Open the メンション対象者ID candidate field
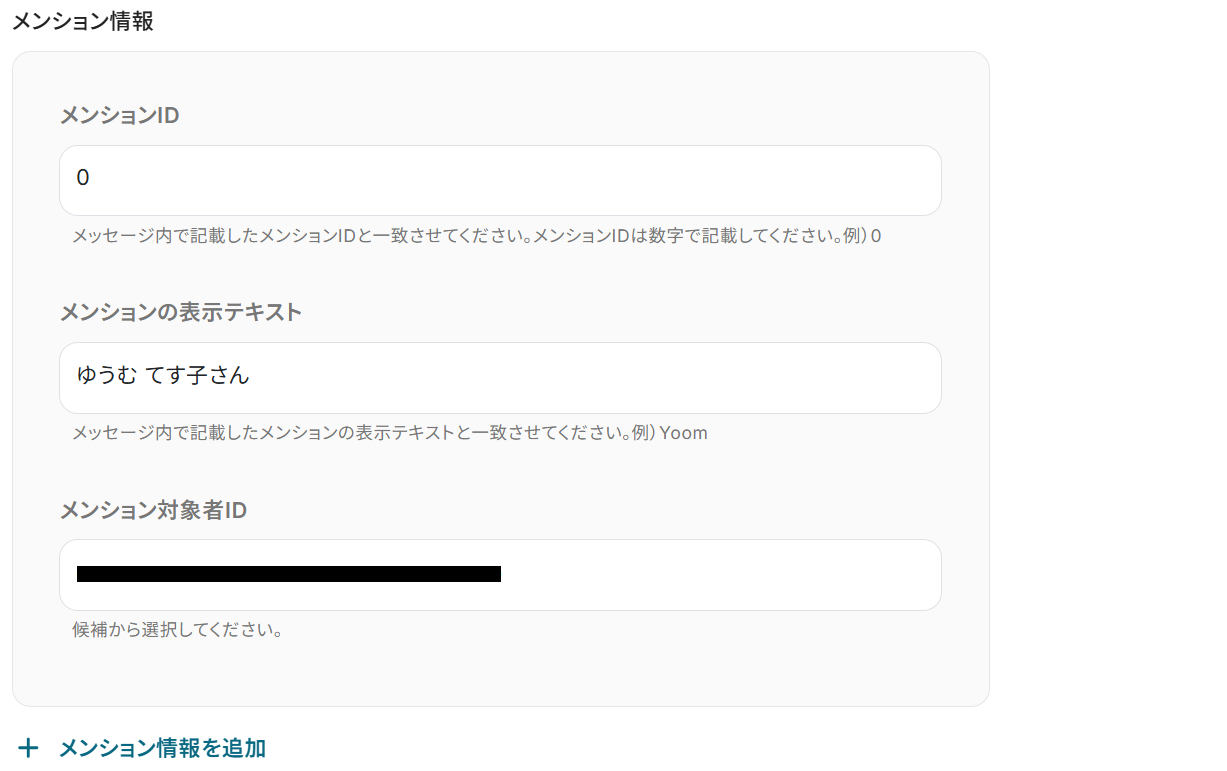The width and height of the screenshot is (1227, 771). tap(500, 575)
